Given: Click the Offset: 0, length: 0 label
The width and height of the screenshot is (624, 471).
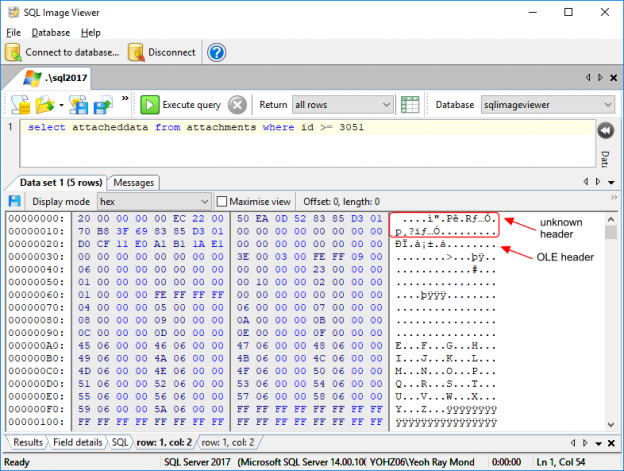Looking at the screenshot, I should [x=341, y=202].
